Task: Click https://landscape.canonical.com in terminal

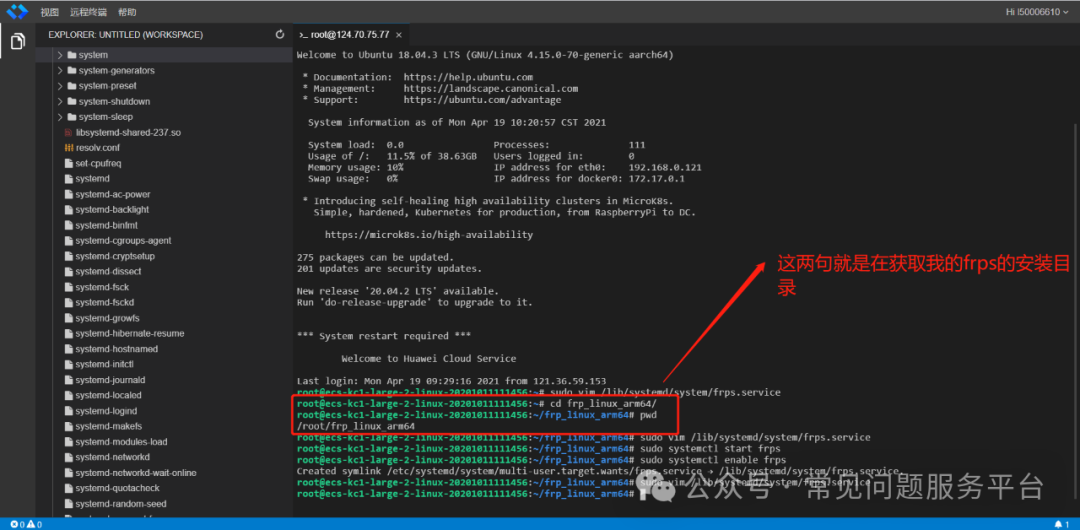Action: [x=490, y=88]
